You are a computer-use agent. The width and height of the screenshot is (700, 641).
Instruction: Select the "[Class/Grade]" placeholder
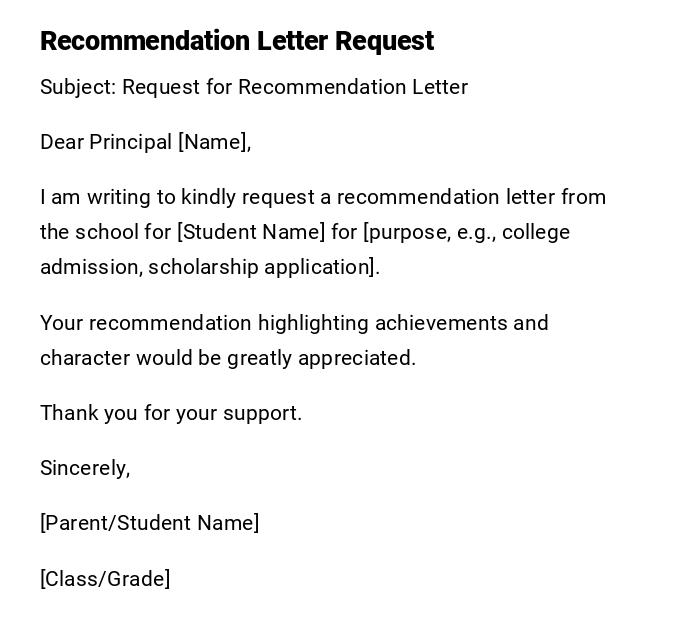tap(105, 579)
